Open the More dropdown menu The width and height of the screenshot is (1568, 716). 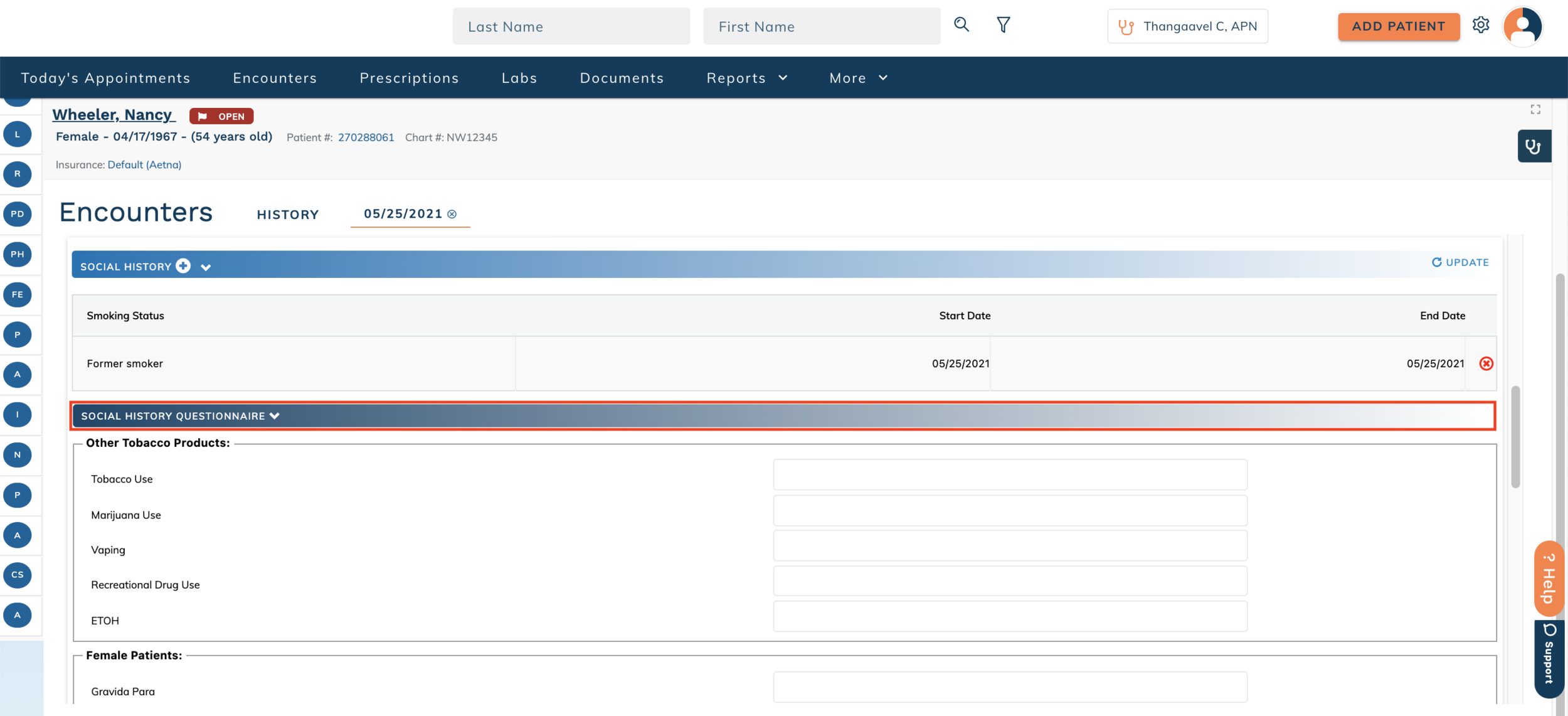pos(858,78)
